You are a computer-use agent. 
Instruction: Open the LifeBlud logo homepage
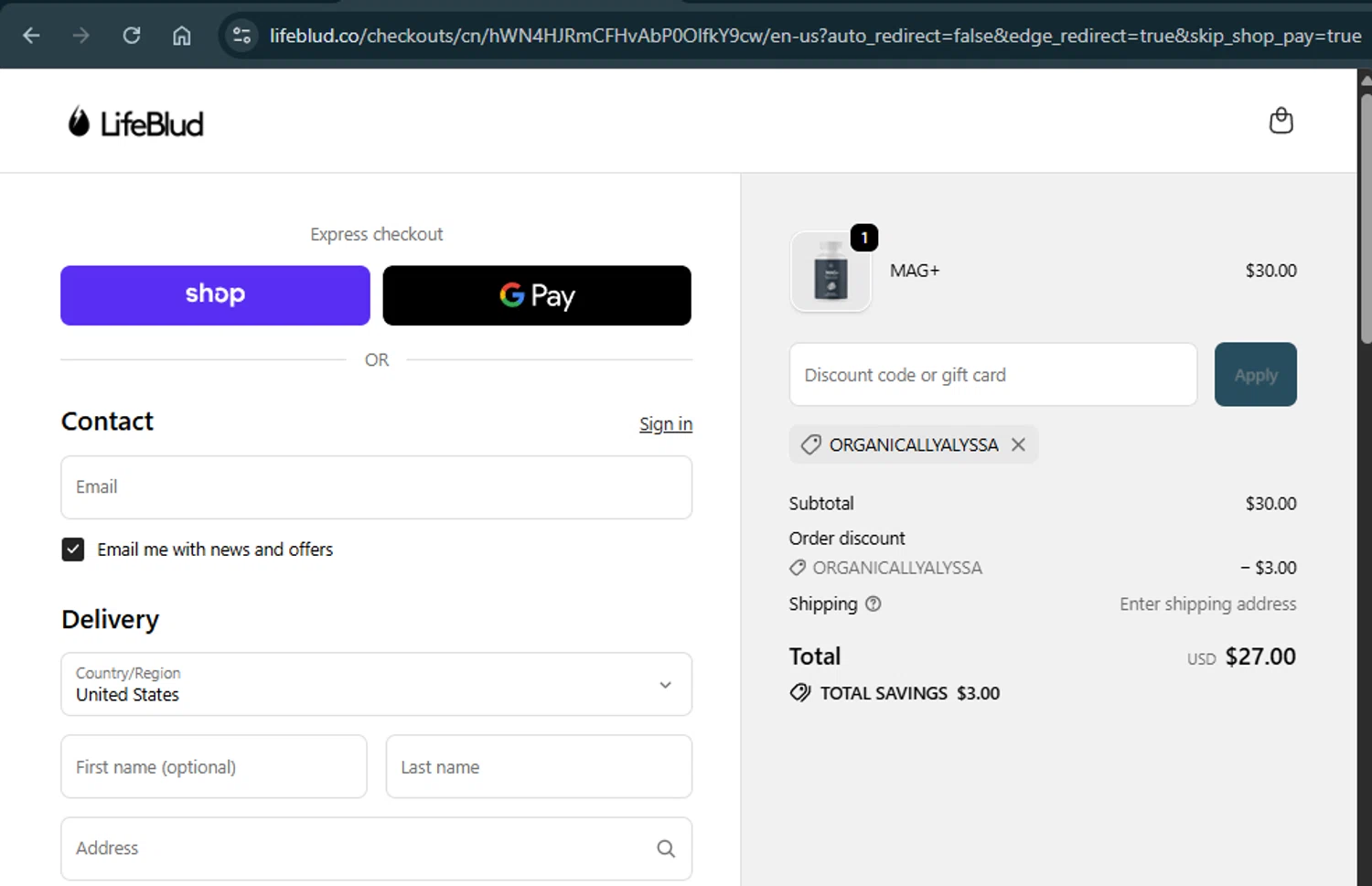(135, 123)
